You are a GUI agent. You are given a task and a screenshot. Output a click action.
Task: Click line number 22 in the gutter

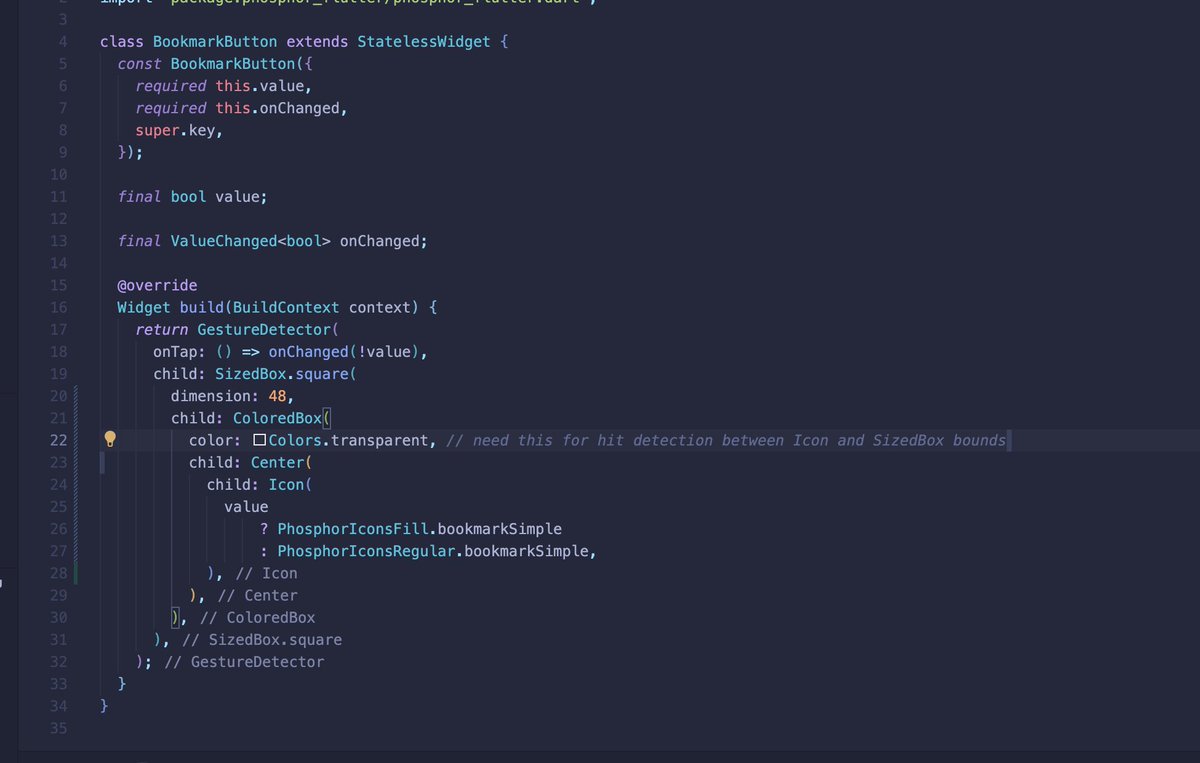pos(58,440)
